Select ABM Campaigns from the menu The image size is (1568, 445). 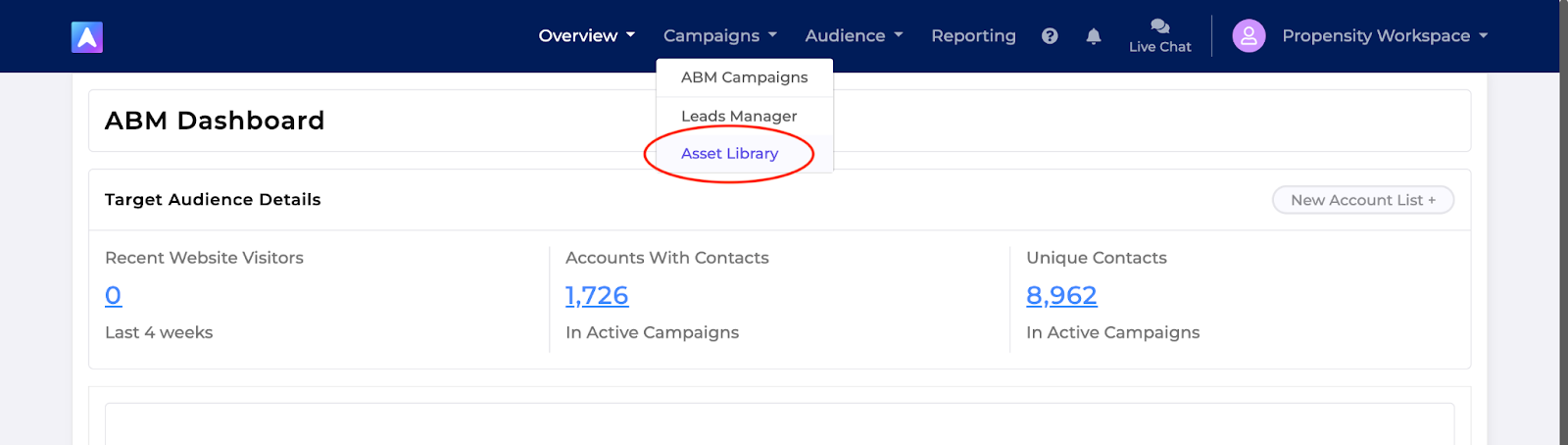click(745, 77)
